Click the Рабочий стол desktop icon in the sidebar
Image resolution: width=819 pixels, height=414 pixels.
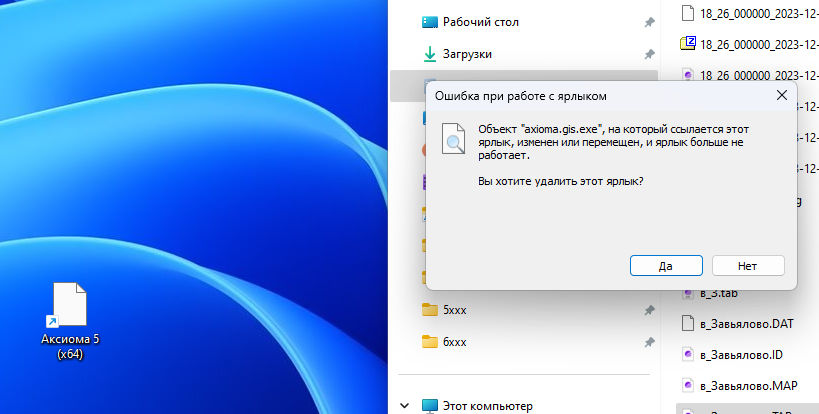click(429, 22)
